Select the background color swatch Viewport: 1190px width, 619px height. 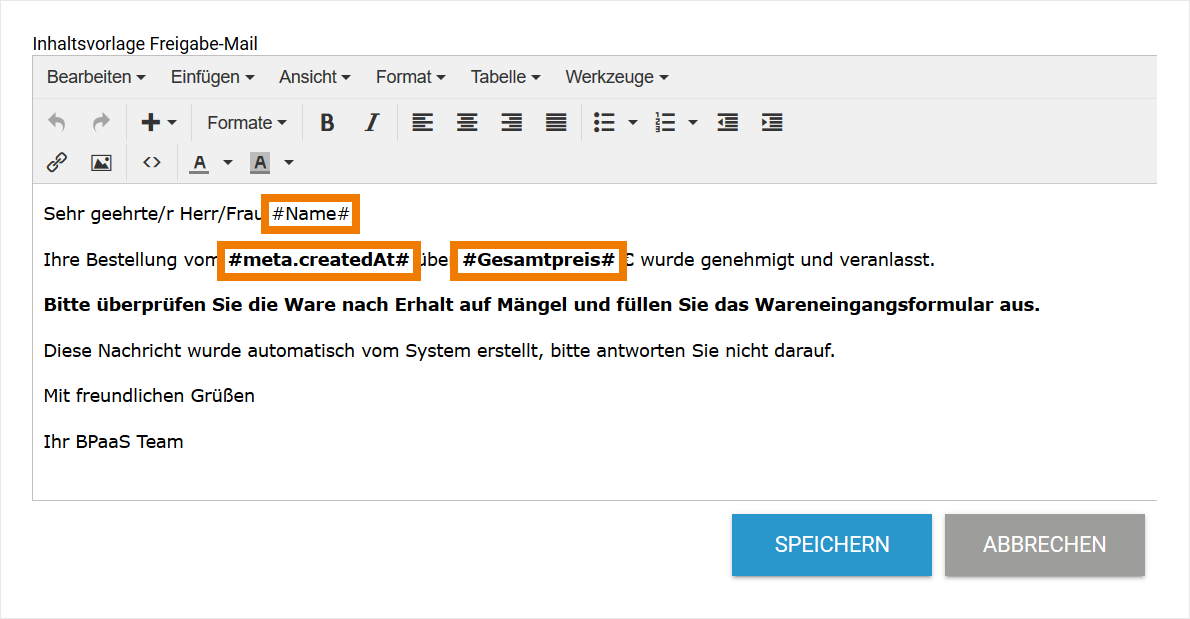(259, 162)
